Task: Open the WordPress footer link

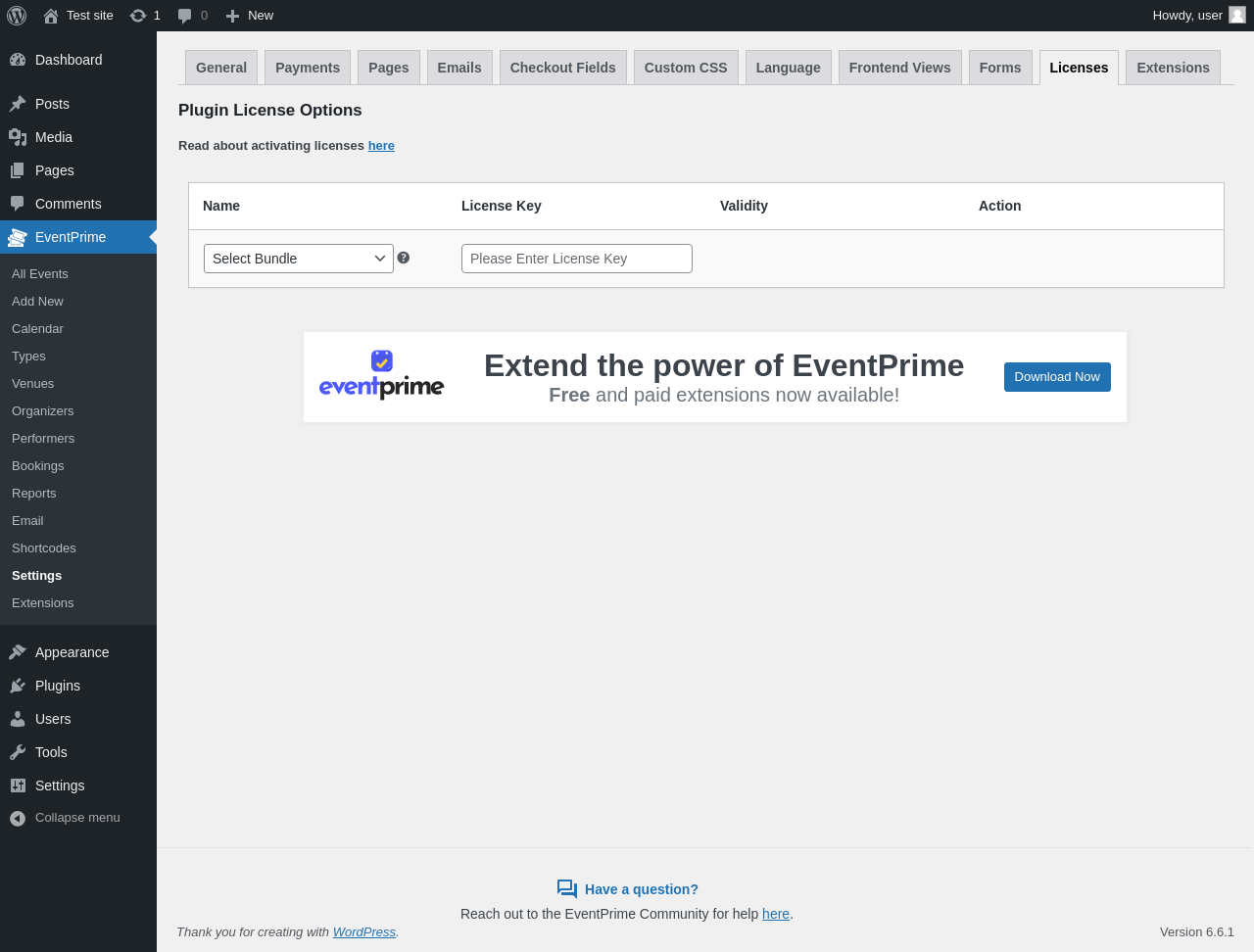Action: pyautogui.click(x=364, y=932)
